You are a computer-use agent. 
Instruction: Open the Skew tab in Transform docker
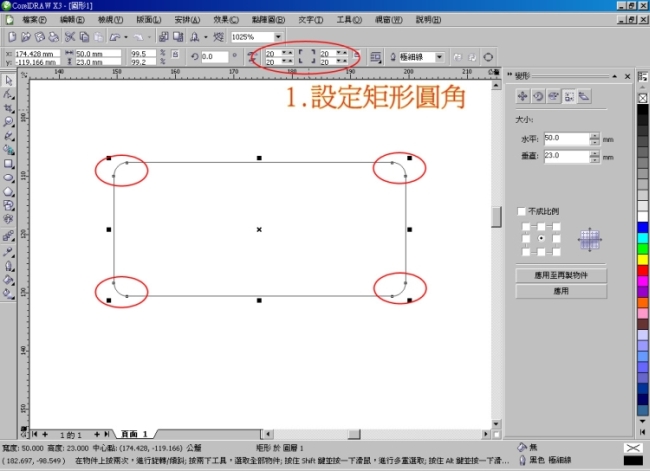(584, 97)
